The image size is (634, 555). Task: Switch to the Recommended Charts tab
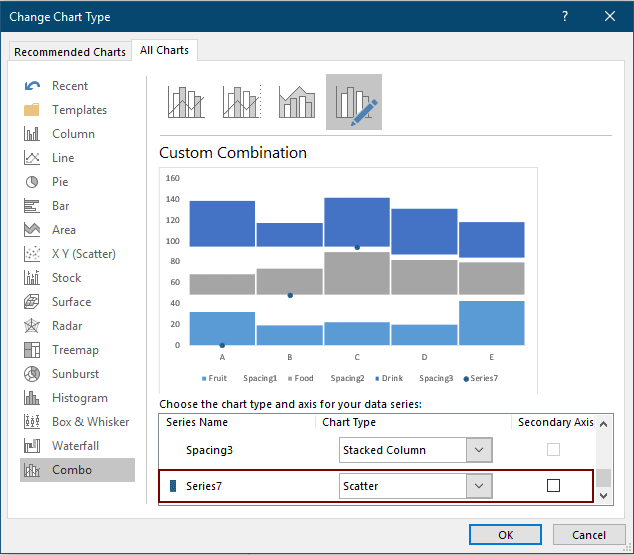pos(70,52)
